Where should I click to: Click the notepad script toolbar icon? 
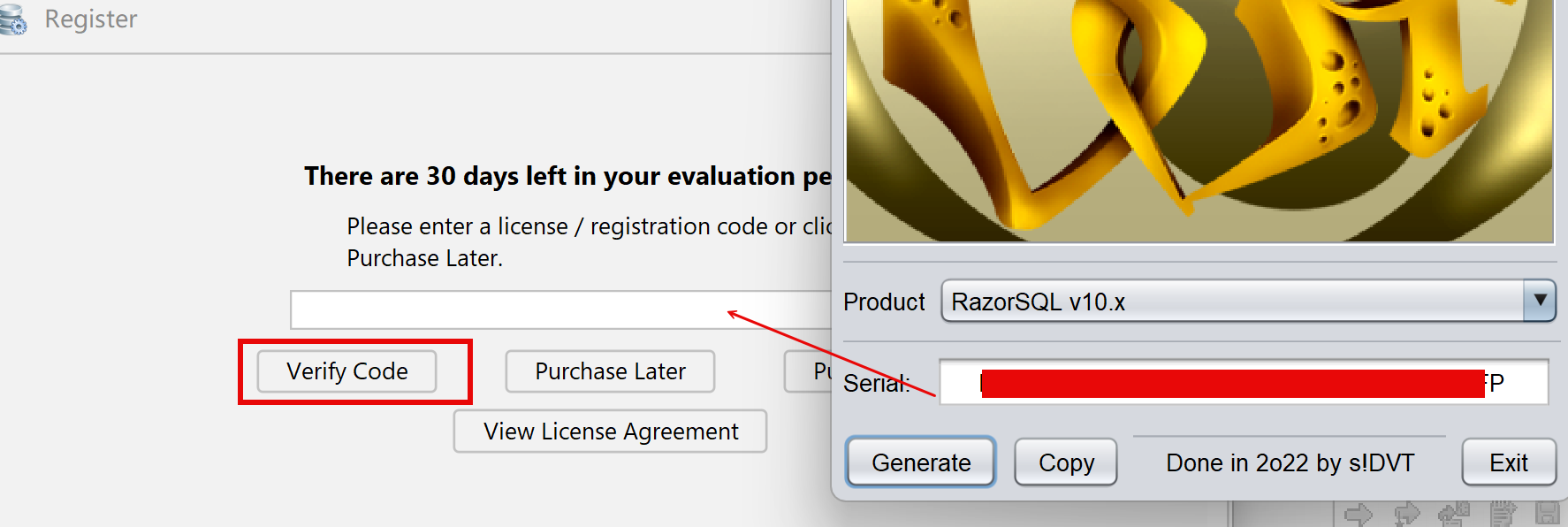pyautogui.click(x=1503, y=515)
